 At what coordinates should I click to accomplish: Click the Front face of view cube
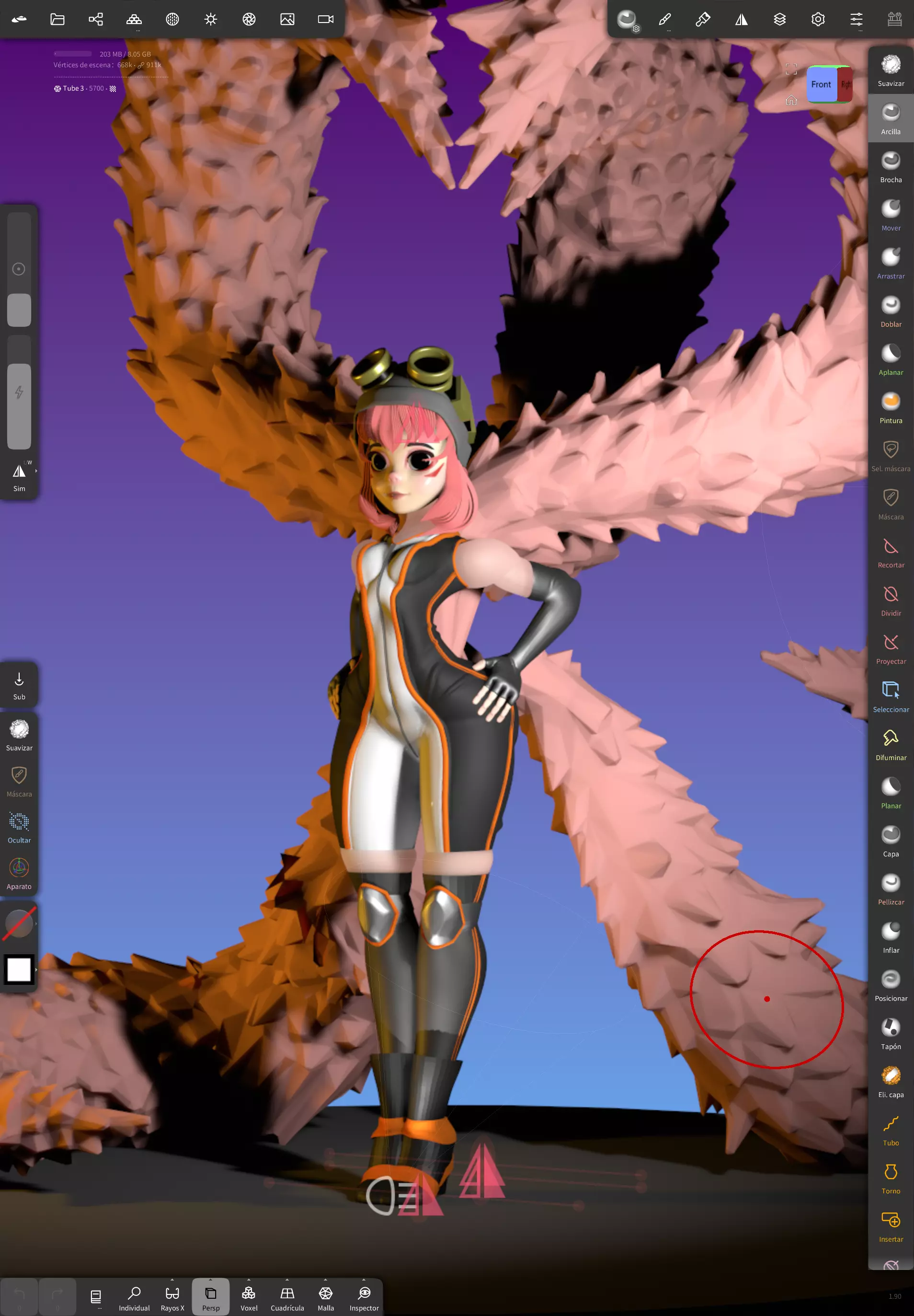[821, 84]
